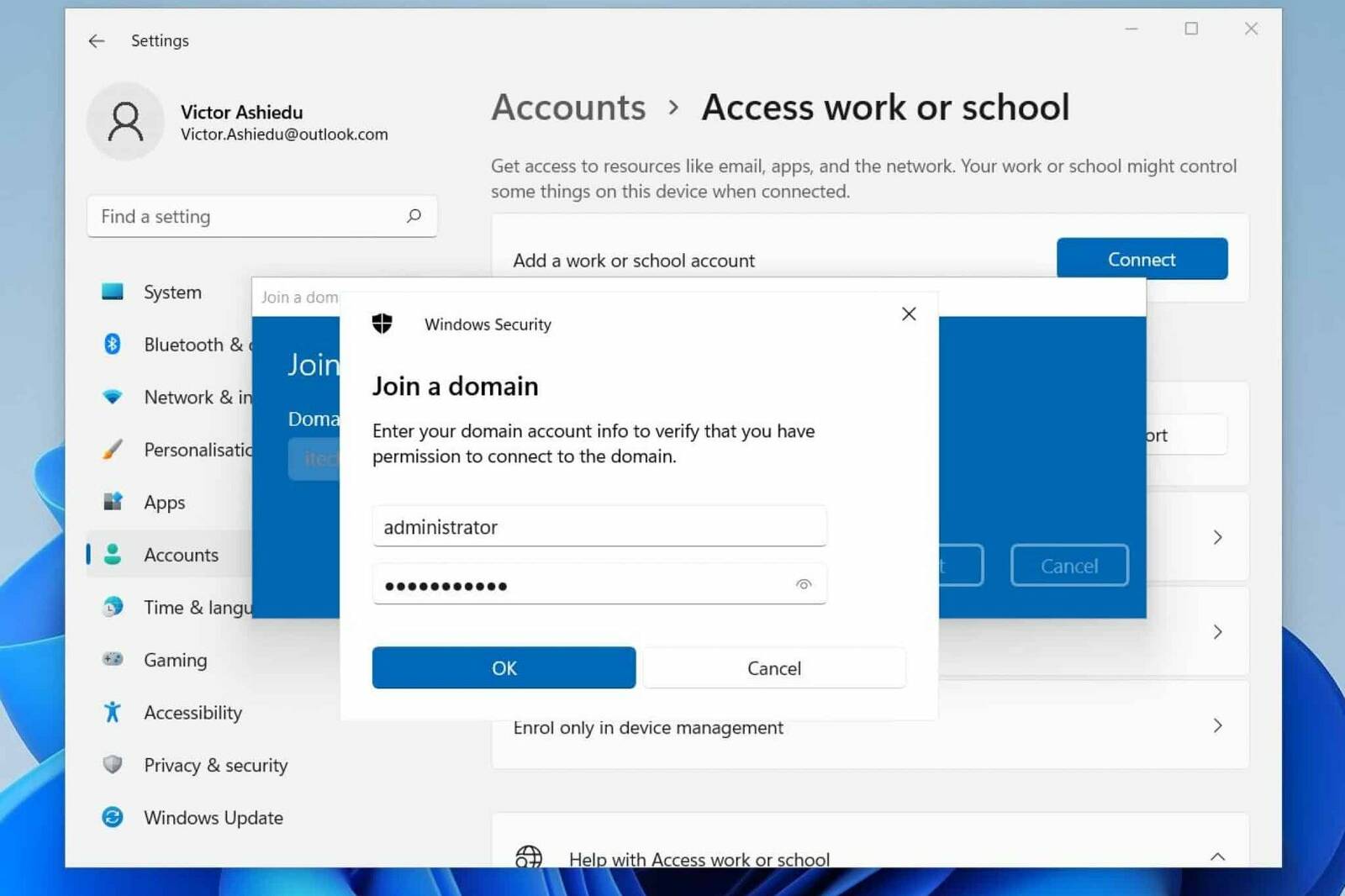The image size is (1345, 896).
Task: Maximize the Settings window
Action: pyautogui.click(x=1191, y=29)
